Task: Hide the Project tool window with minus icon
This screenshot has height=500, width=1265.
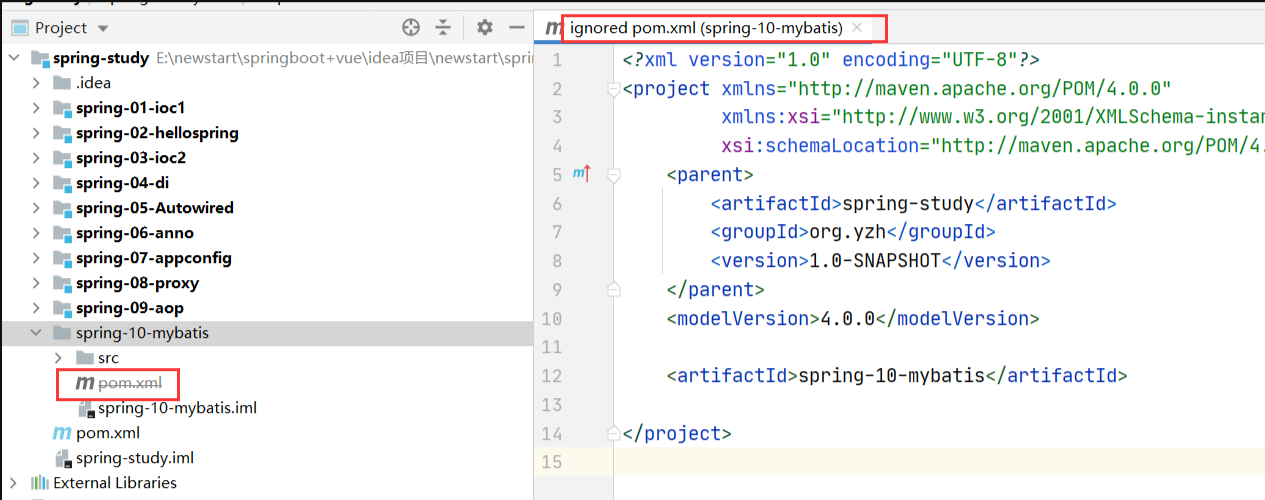Action: pos(516,28)
